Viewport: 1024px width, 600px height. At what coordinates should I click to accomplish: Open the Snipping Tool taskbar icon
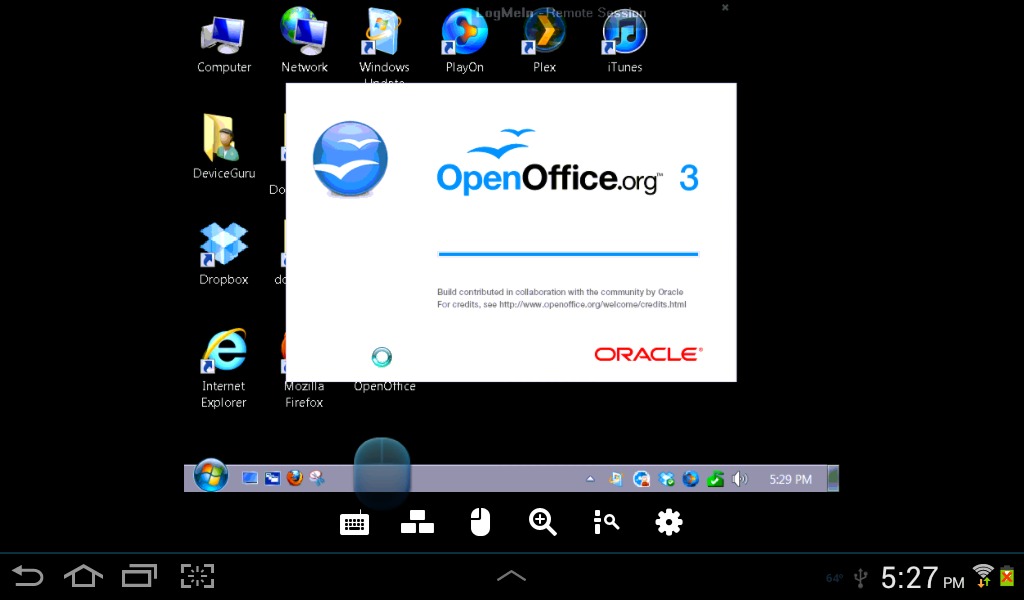coord(317,479)
